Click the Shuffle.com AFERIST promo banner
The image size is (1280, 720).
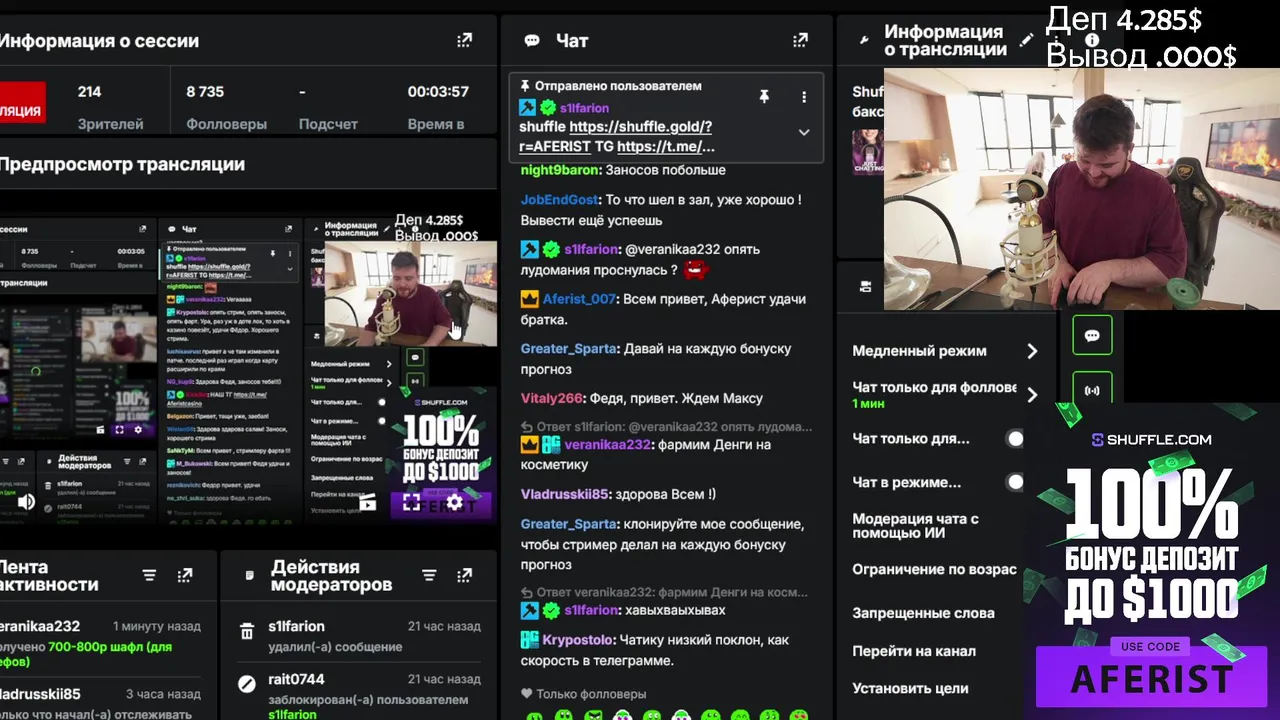[1152, 560]
